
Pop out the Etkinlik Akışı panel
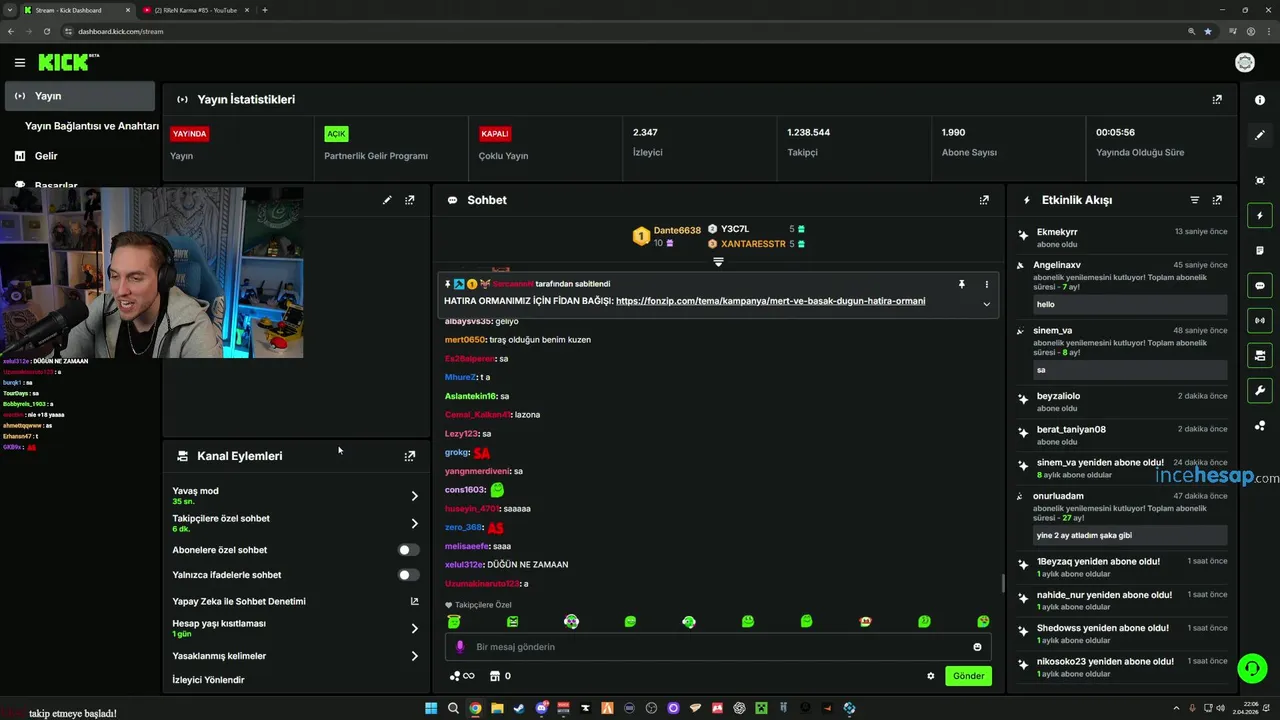click(1217, 200)
